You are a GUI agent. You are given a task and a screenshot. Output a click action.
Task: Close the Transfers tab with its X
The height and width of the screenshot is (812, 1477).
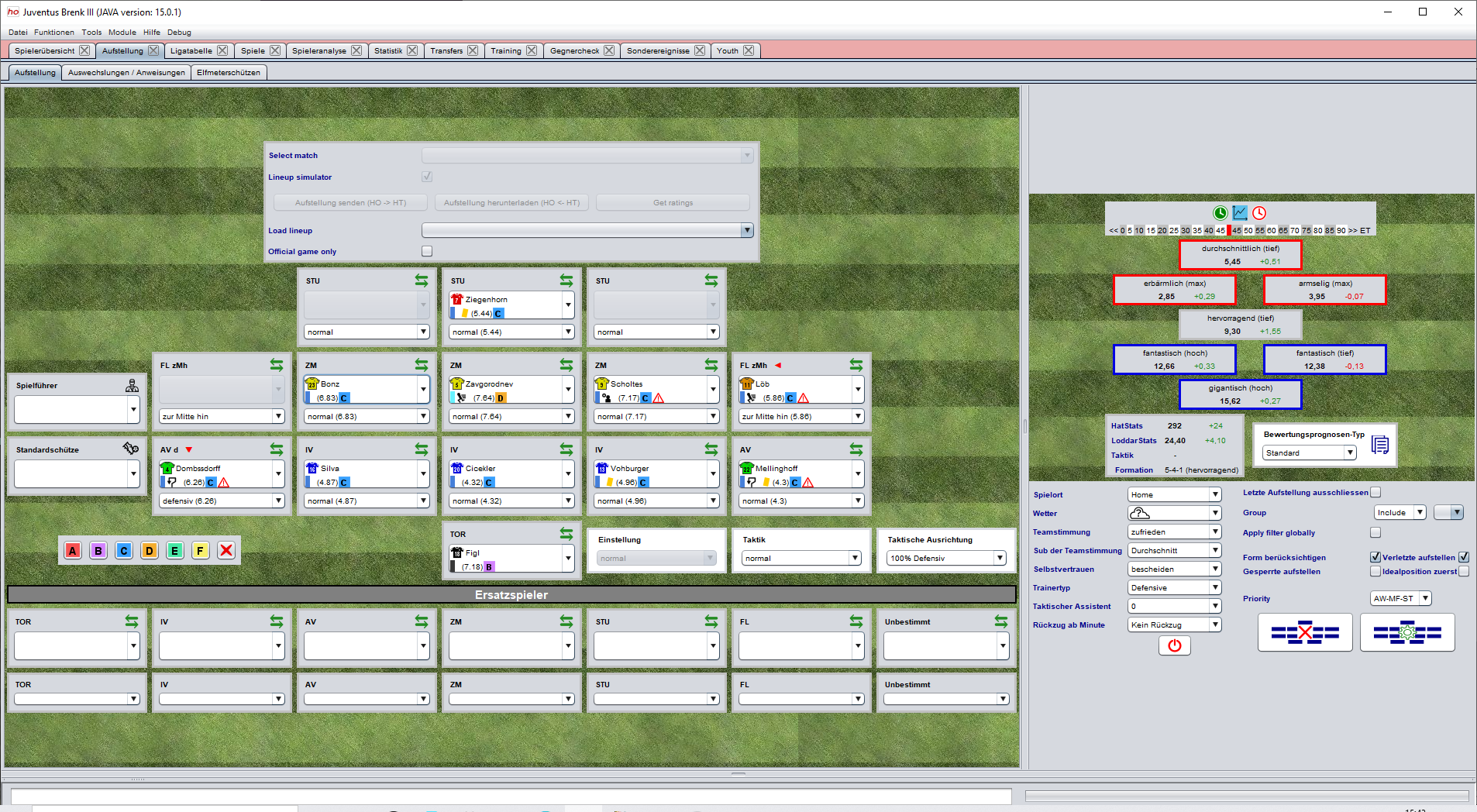473,50
